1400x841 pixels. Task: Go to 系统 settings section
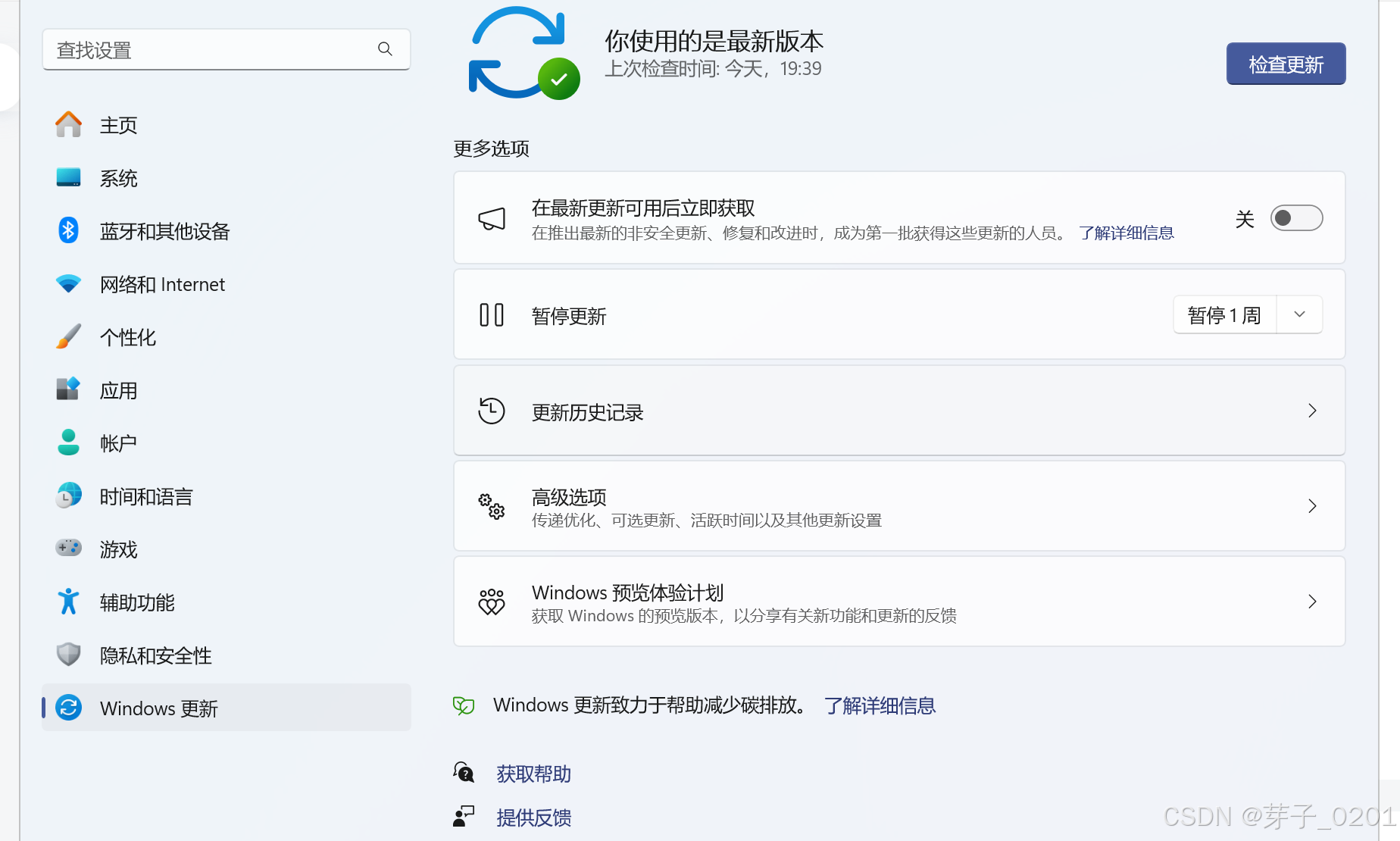pyautogui.click(x=227, y=177)
